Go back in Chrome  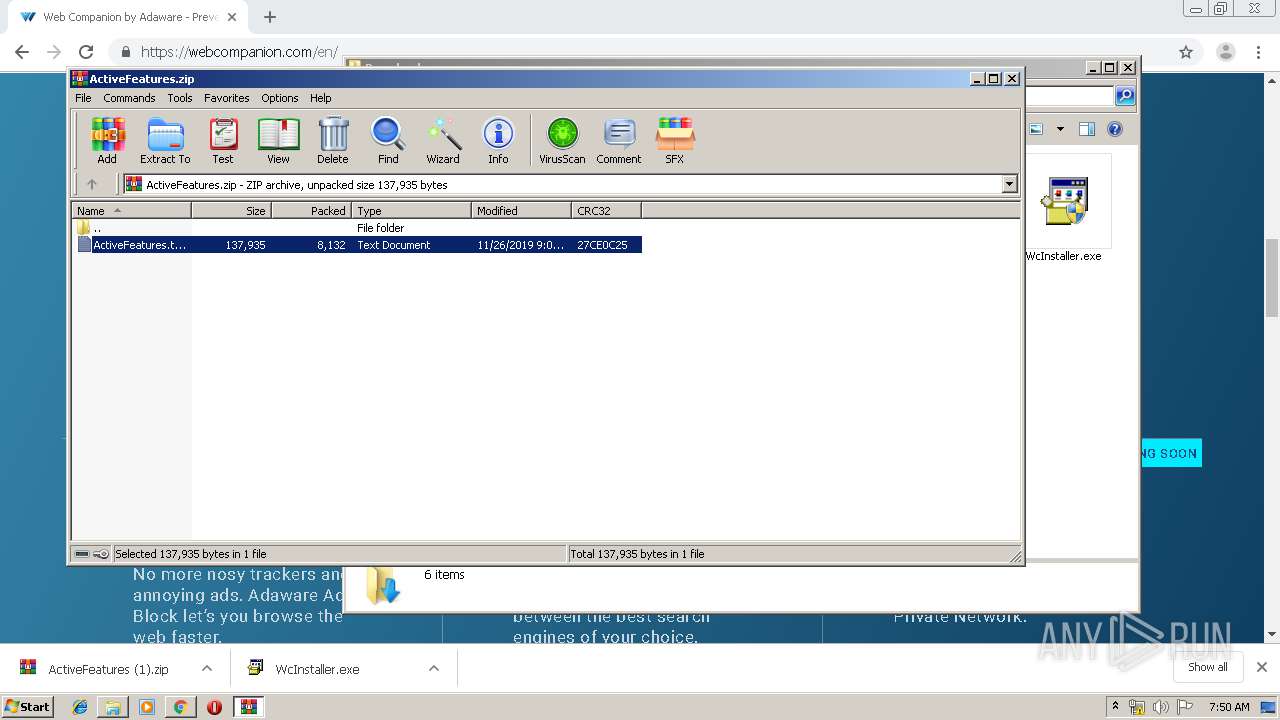(x=22, y=52)
